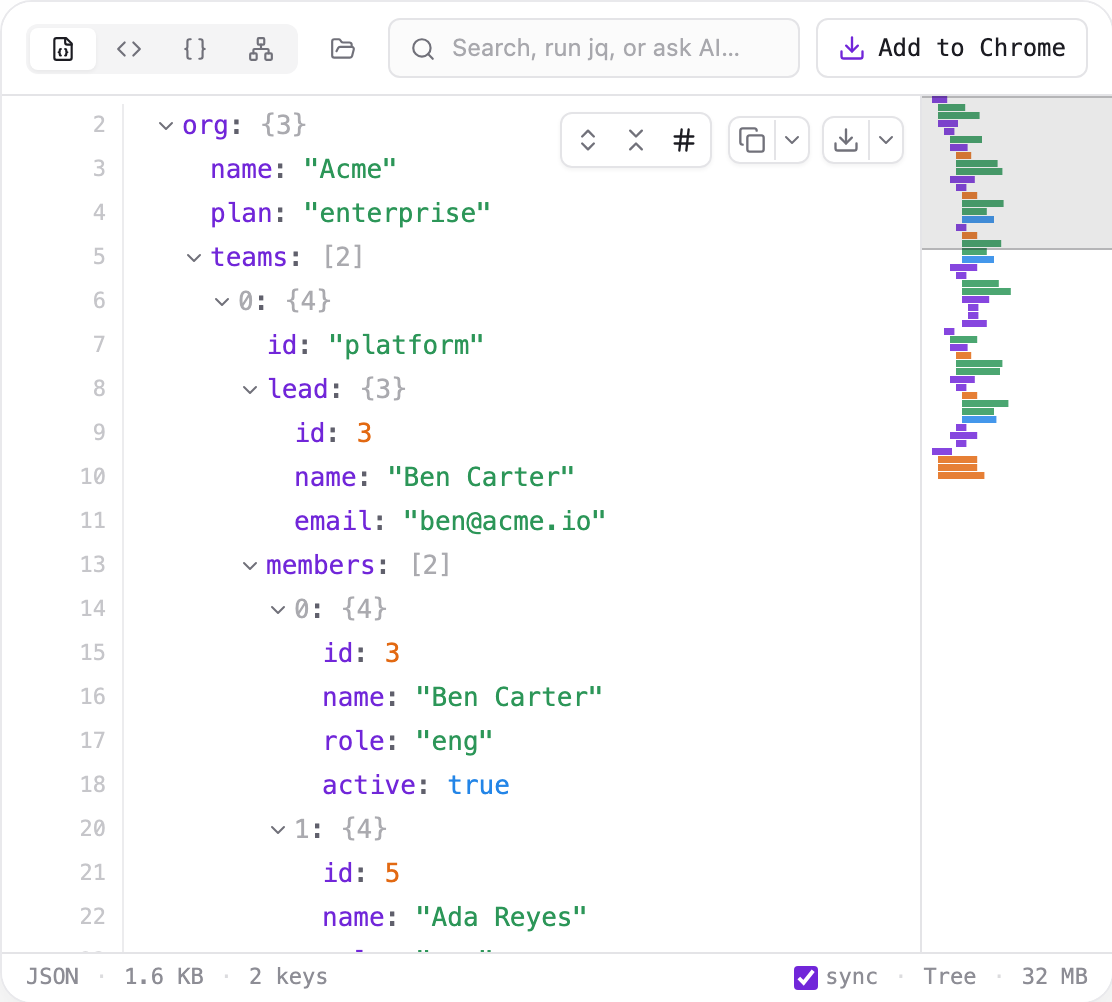
Task: Click the search magnifier icon
Action: click(x=423, y=49)
